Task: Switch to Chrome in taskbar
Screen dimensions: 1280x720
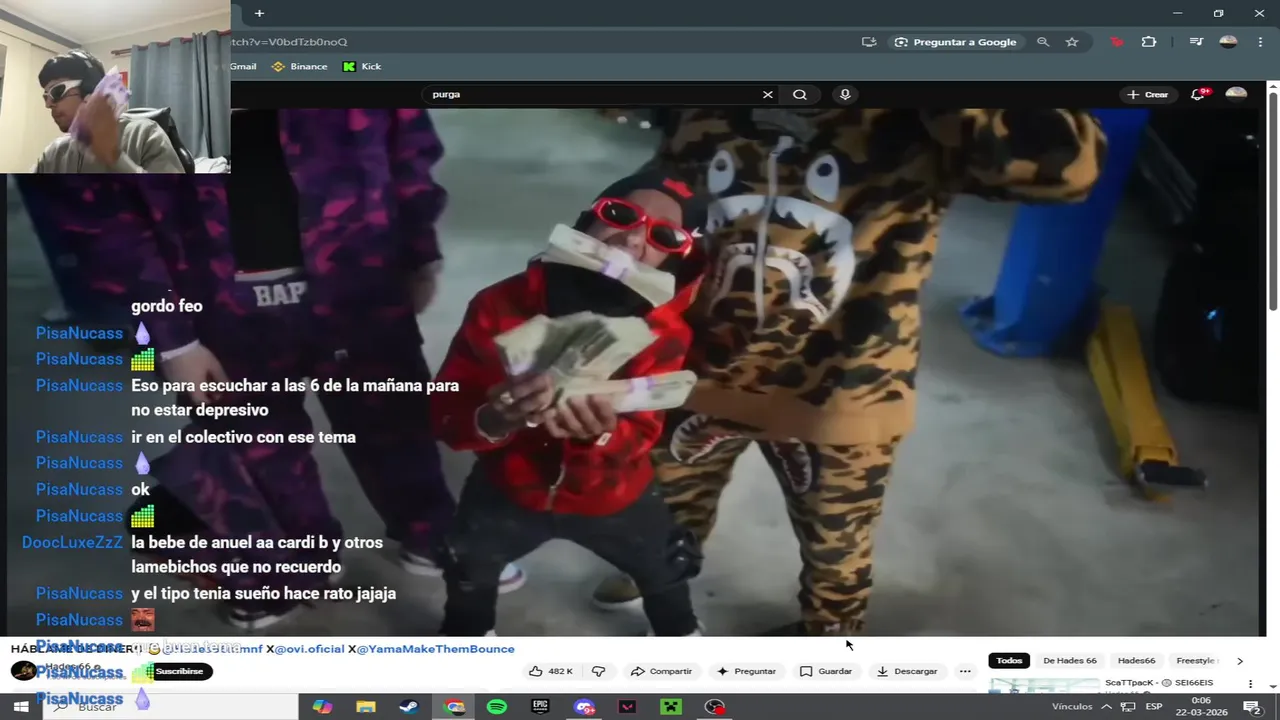Action: (x=454, y=707)
